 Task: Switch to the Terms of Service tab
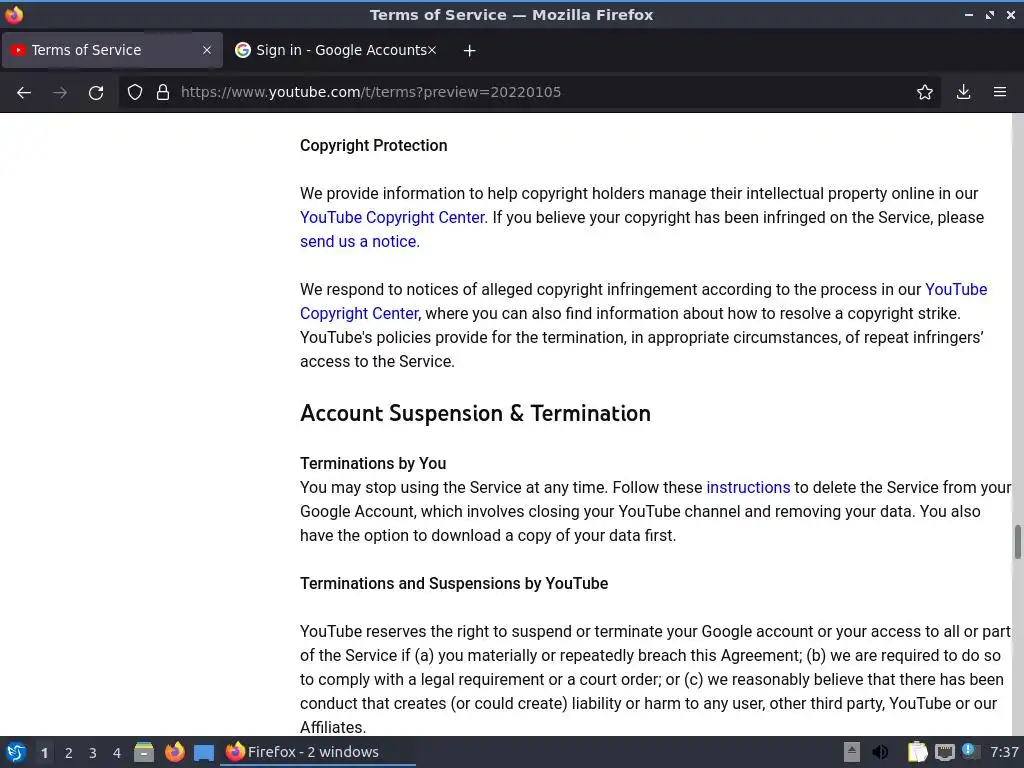tap(112, 50)
